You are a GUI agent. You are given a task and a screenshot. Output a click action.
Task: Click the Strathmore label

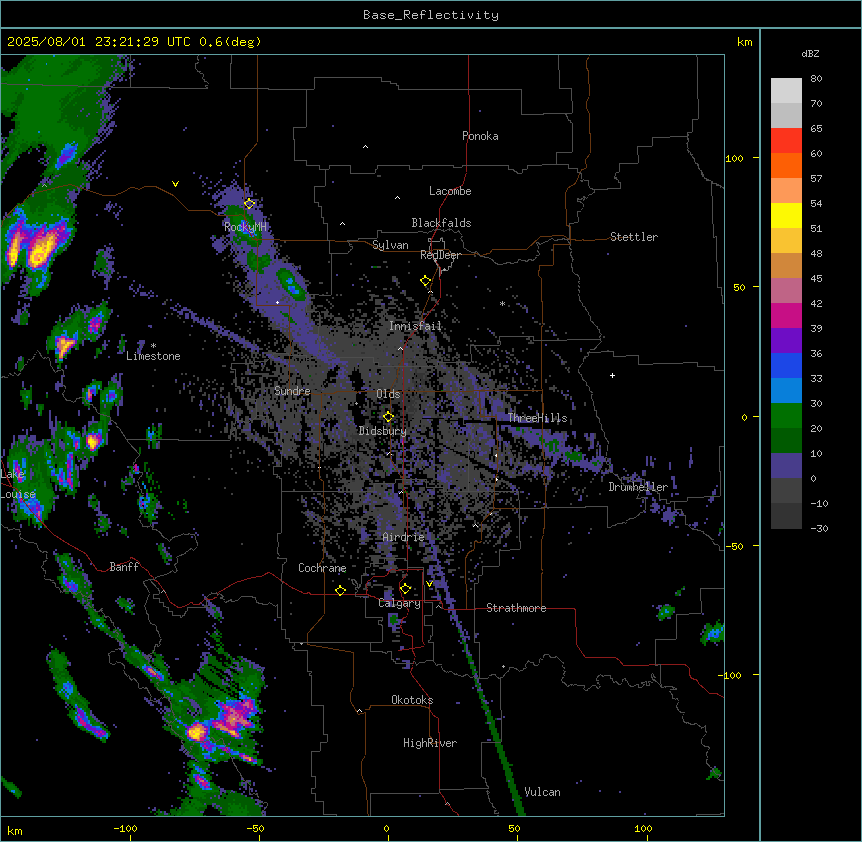click(516, 608)
